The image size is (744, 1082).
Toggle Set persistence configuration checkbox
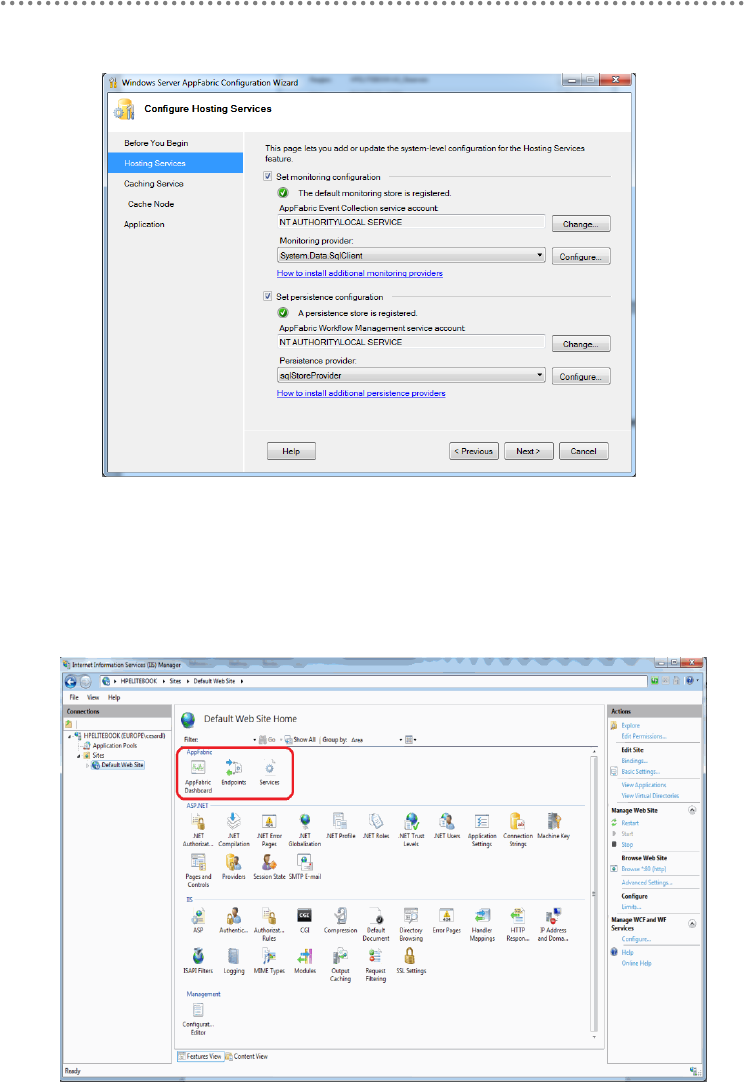(x=268, y=296)
